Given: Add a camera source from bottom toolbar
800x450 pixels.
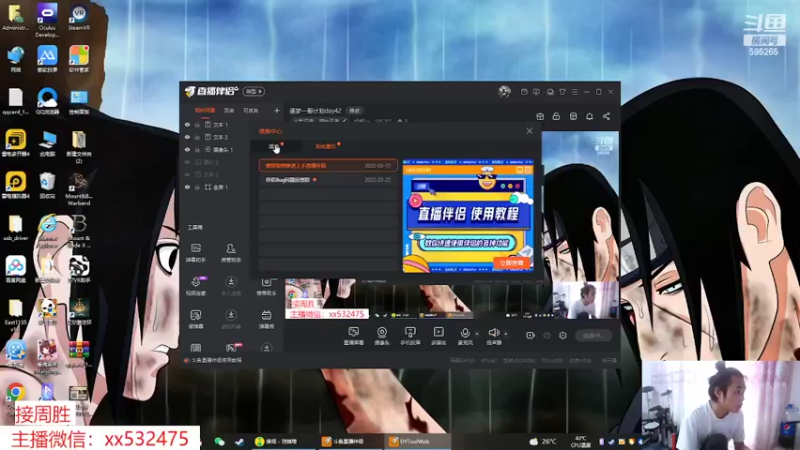Looking at the screenshot, I should (382, 336).
